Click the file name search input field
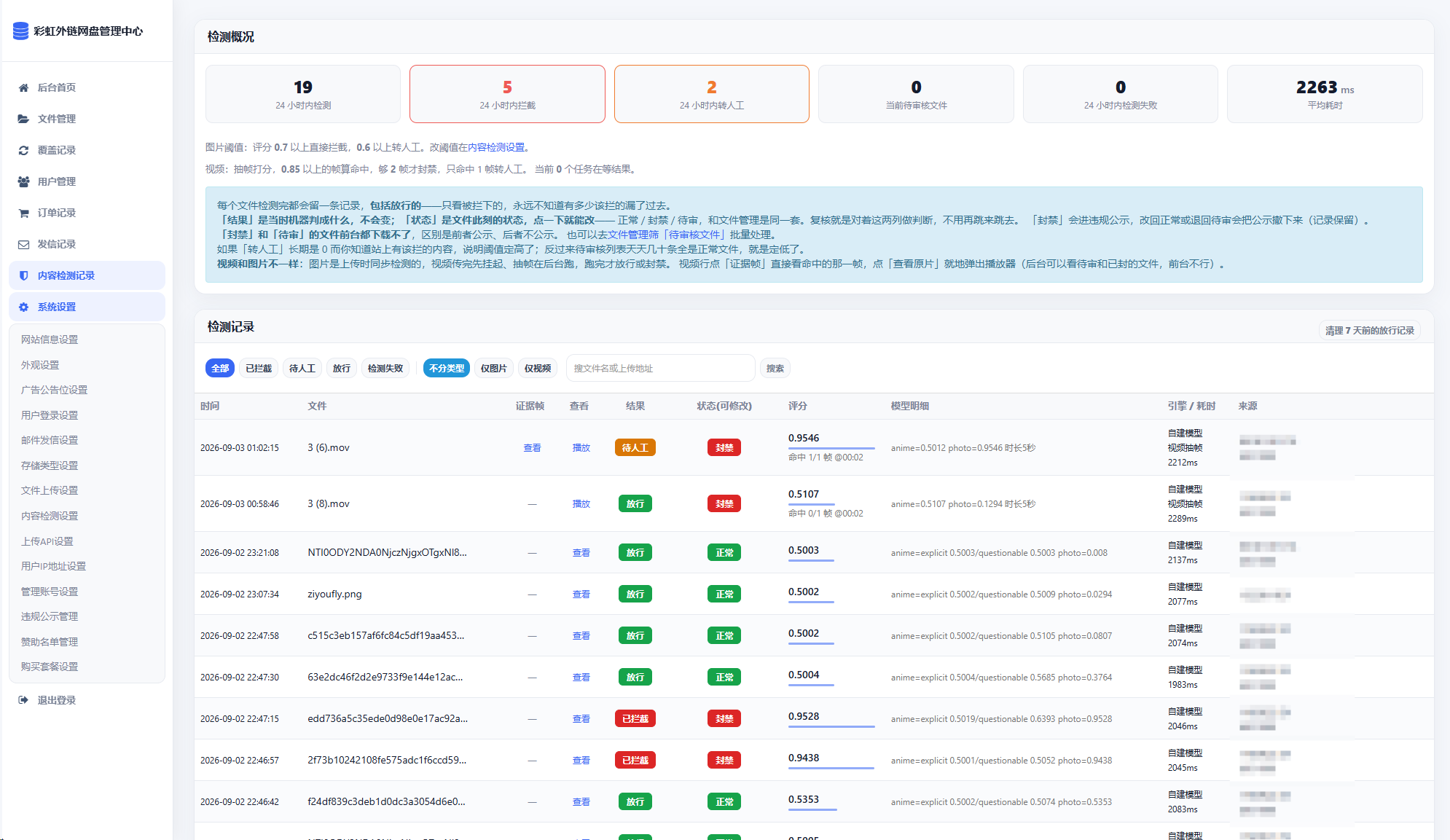 pos(660,368)
